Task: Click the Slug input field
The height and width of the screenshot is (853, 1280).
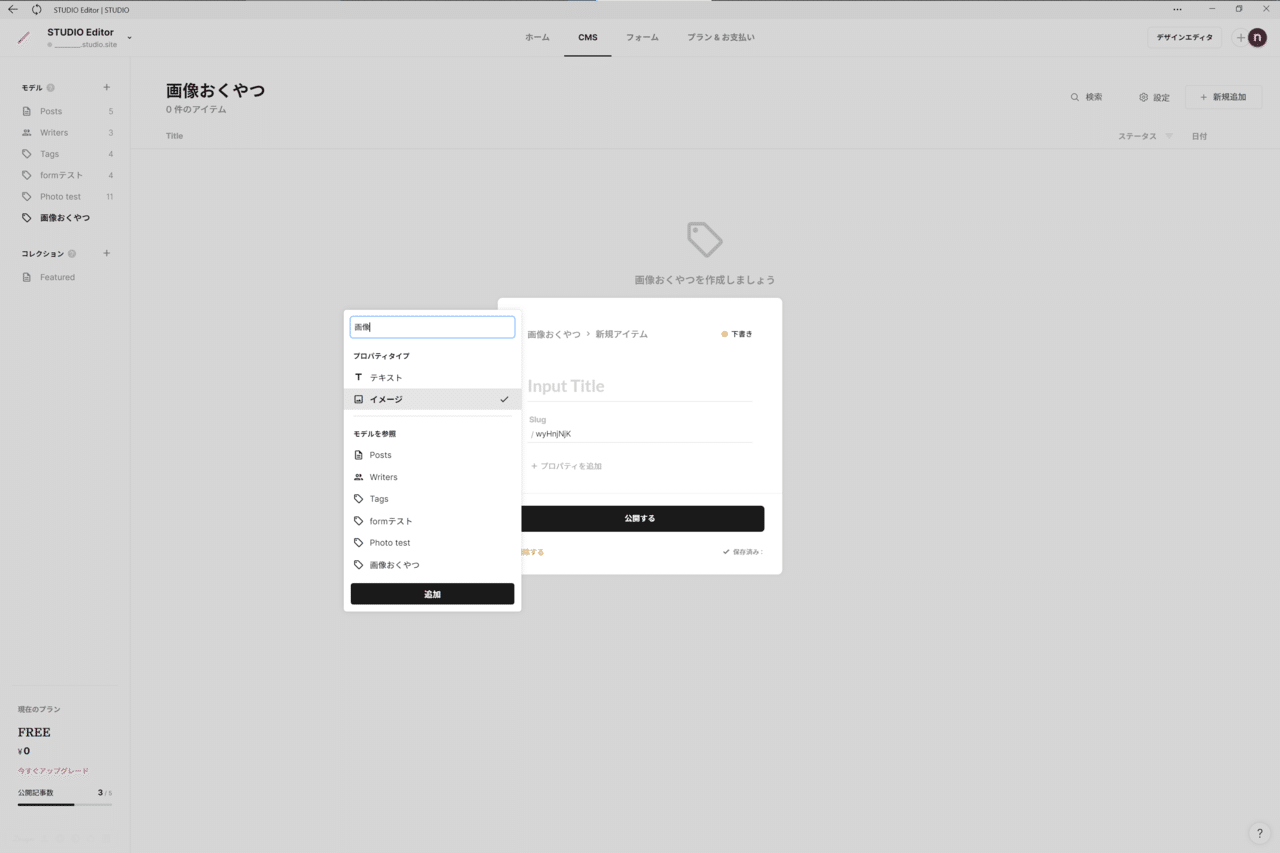Action: pyautogui.click(x=640, y=434)
